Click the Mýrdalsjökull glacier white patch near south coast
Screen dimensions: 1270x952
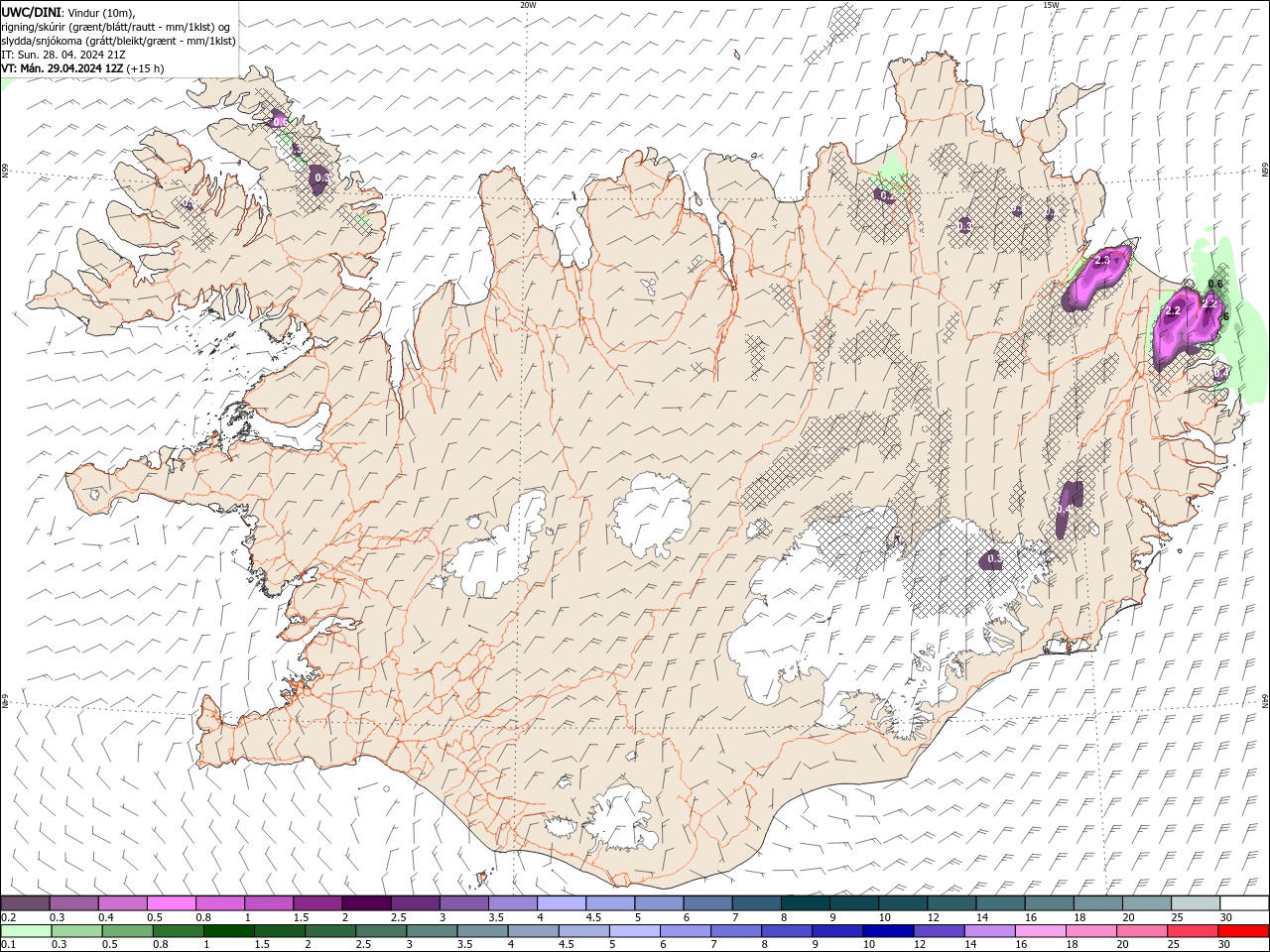(623, 817)
